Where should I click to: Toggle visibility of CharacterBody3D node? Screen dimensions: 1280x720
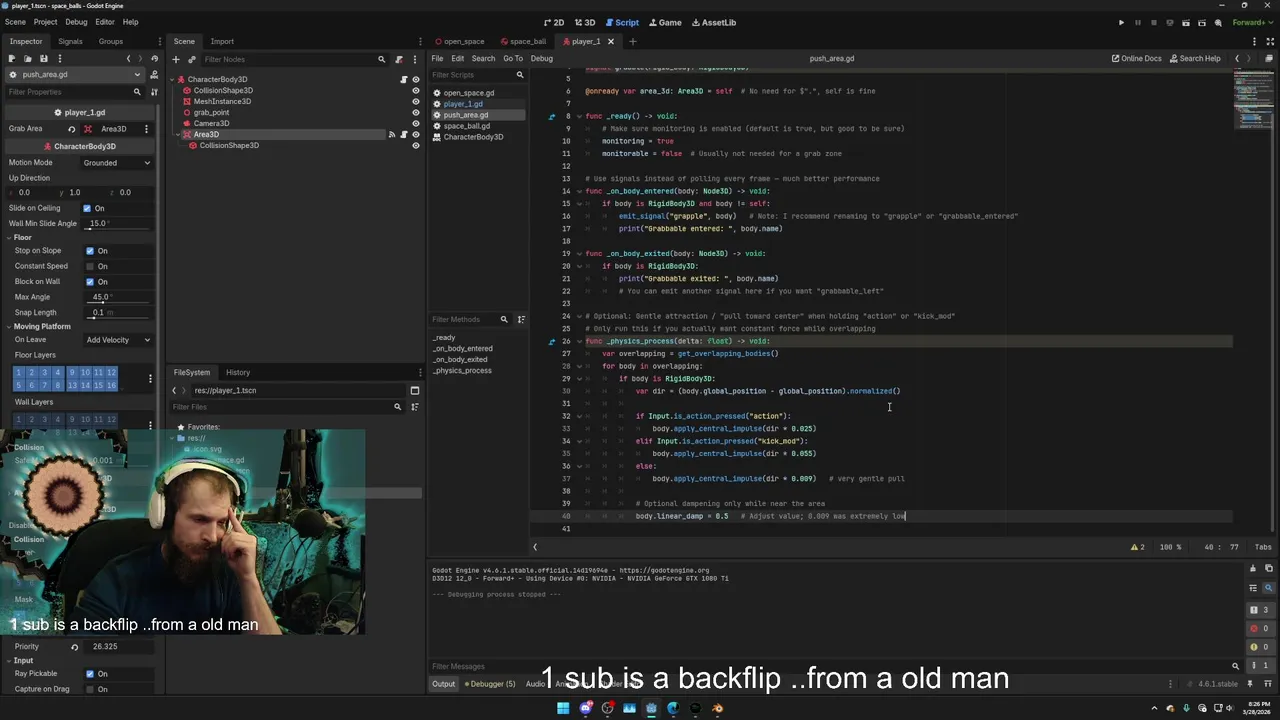[416, 79]
